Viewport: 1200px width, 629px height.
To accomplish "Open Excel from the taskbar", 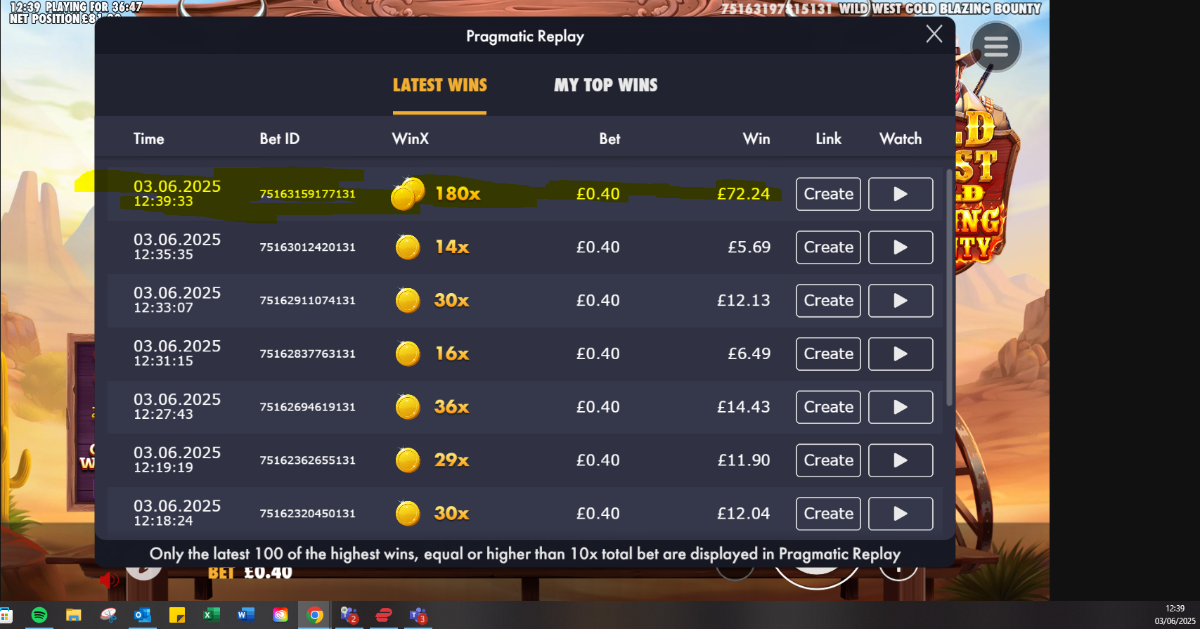I will click(x=211, y=615).
